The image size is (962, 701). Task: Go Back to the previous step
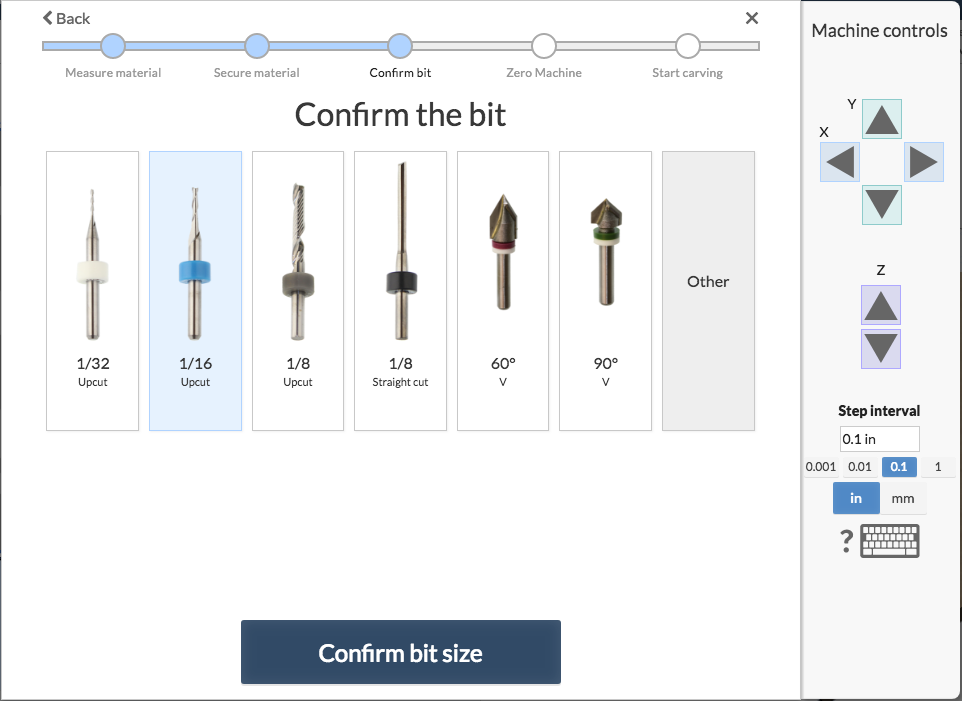66,18
